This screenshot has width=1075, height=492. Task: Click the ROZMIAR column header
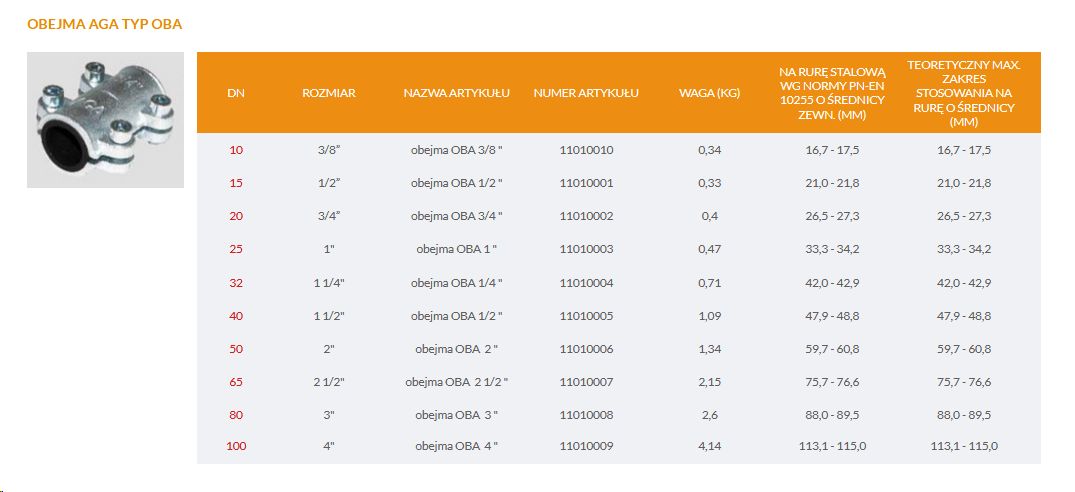pos(329,93)
